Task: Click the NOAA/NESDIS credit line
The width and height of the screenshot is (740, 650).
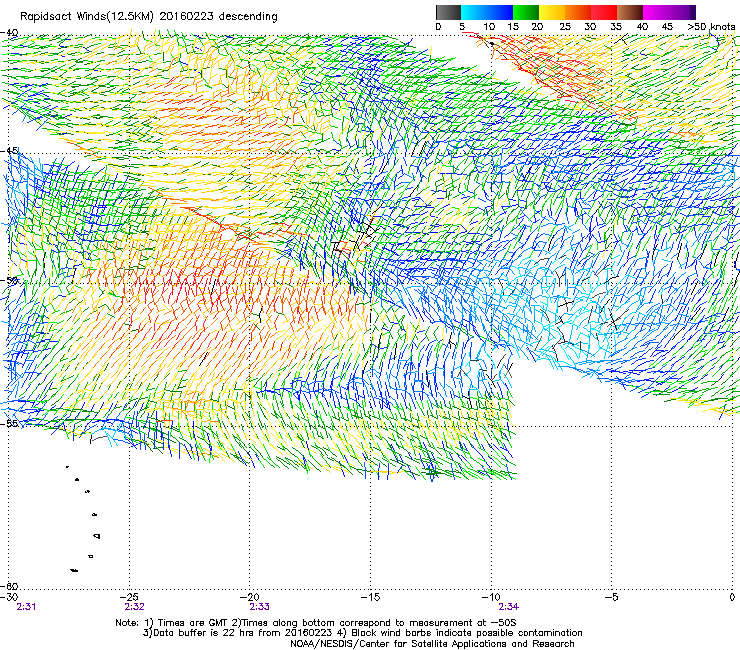Action: point(432,644)
